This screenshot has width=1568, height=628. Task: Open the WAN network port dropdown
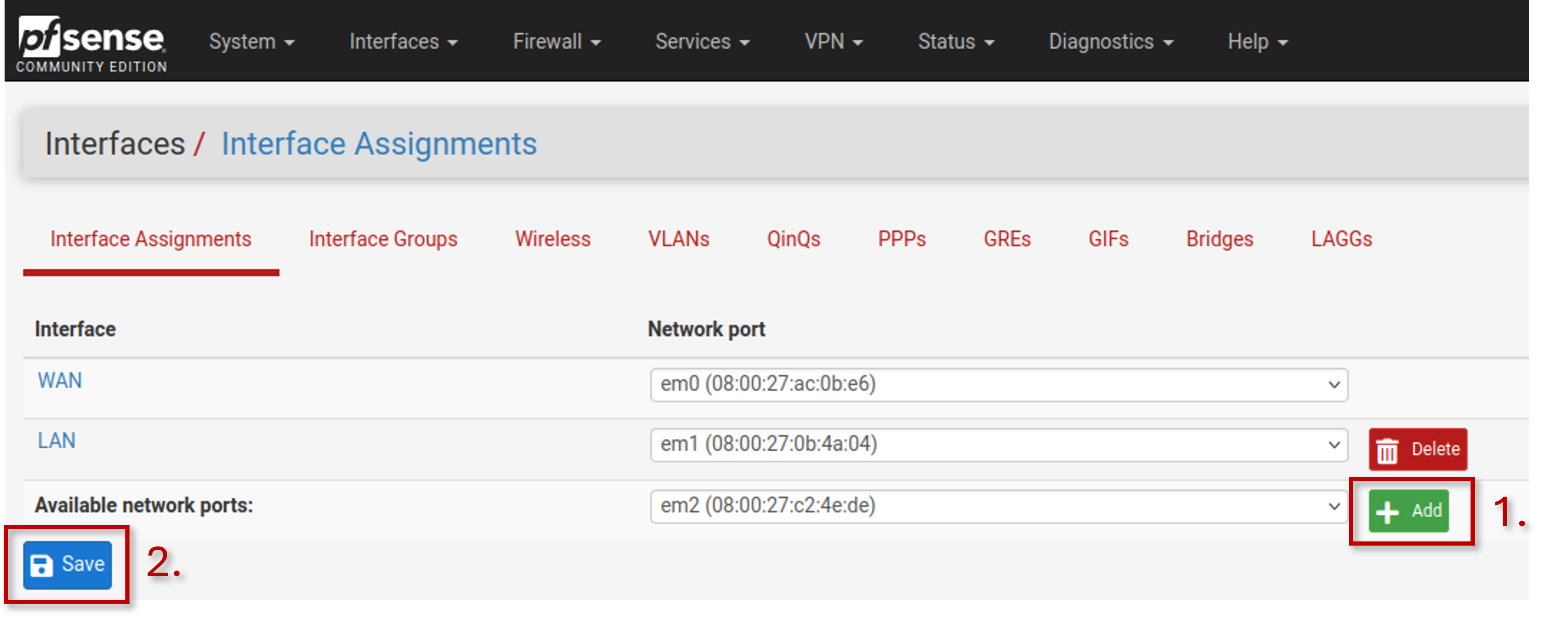(x=999, y=385)
